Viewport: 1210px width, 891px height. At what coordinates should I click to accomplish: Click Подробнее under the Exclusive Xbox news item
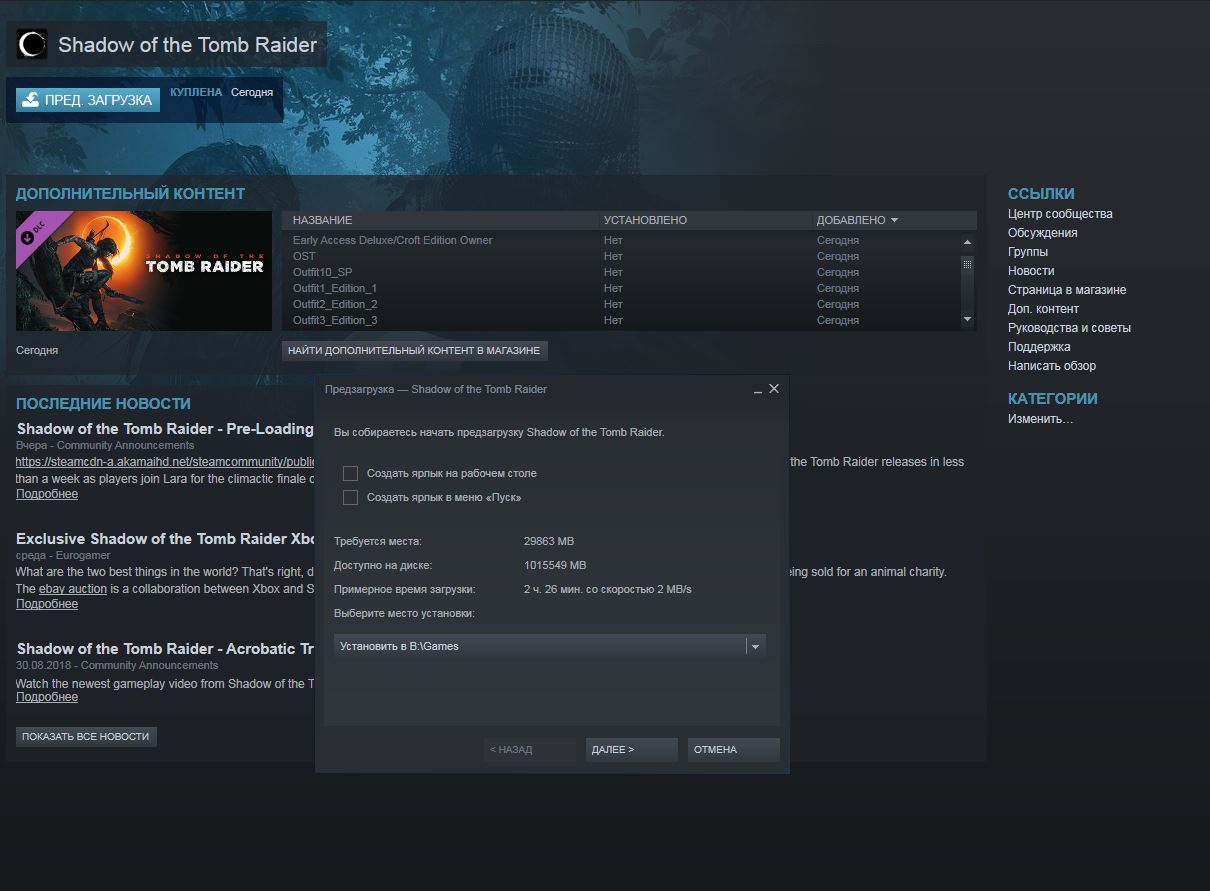47,604
